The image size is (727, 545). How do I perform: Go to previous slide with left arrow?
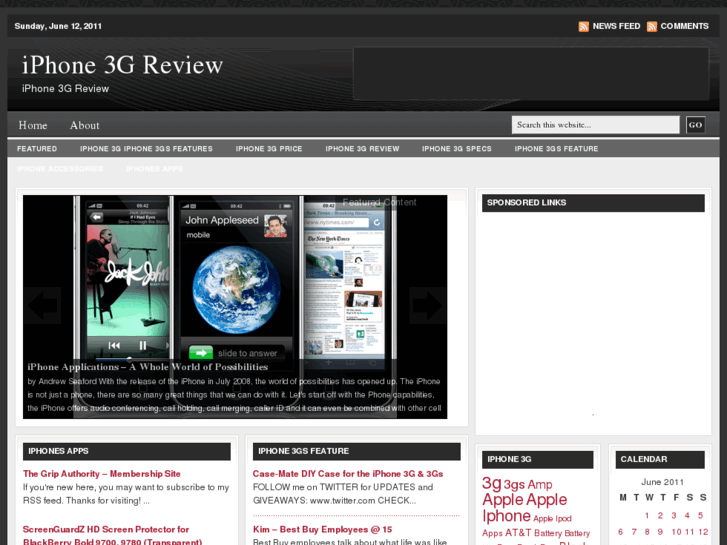pos(42,306)
